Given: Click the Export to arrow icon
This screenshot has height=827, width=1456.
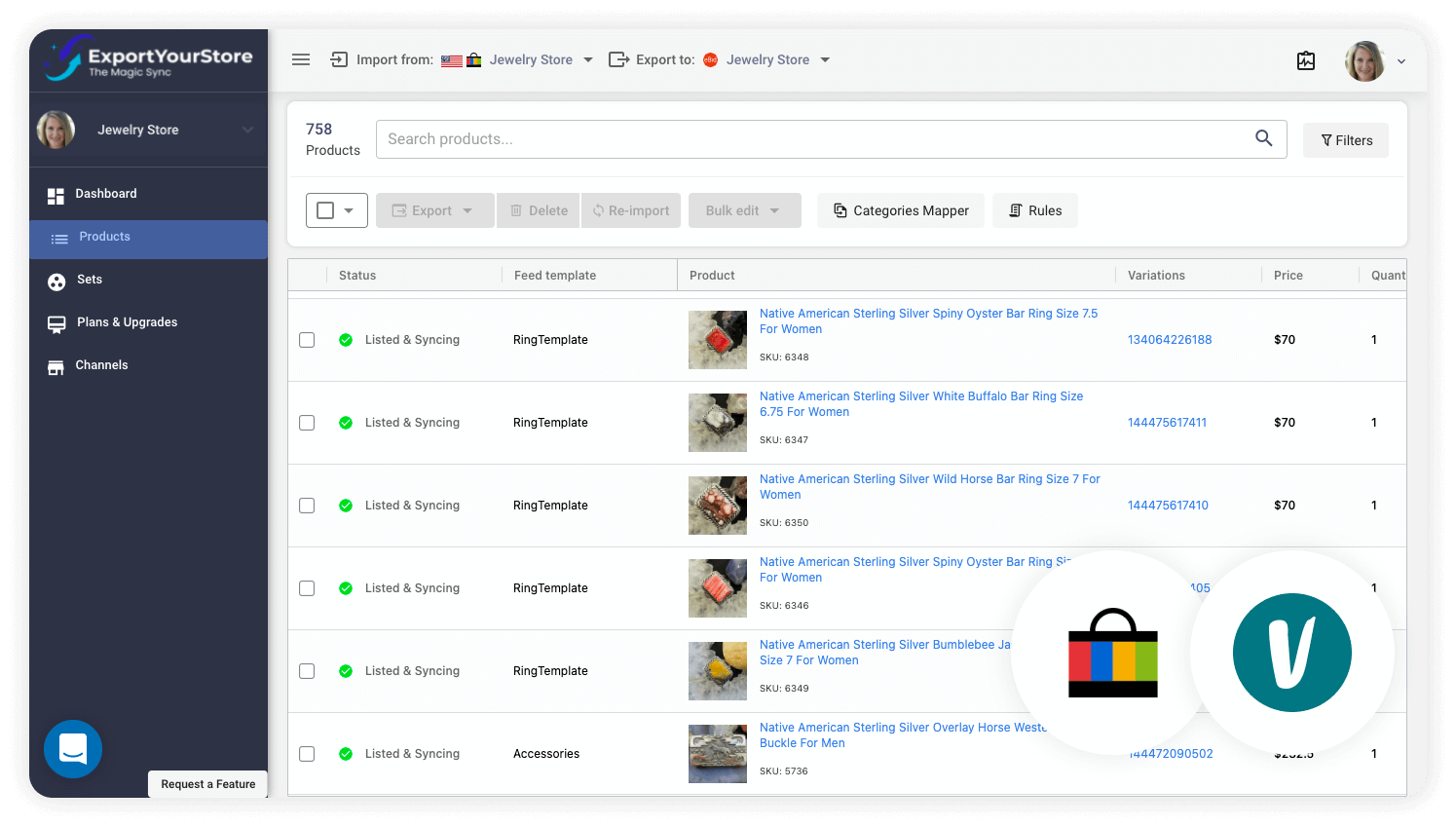Looking at the screenshot, I should (x=618, y=59).
